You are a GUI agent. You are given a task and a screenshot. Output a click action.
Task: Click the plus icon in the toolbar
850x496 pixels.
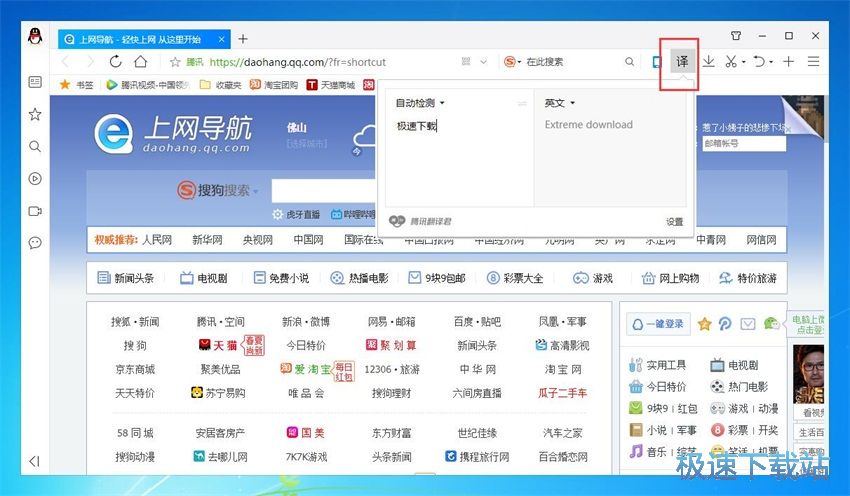(789, 62)
